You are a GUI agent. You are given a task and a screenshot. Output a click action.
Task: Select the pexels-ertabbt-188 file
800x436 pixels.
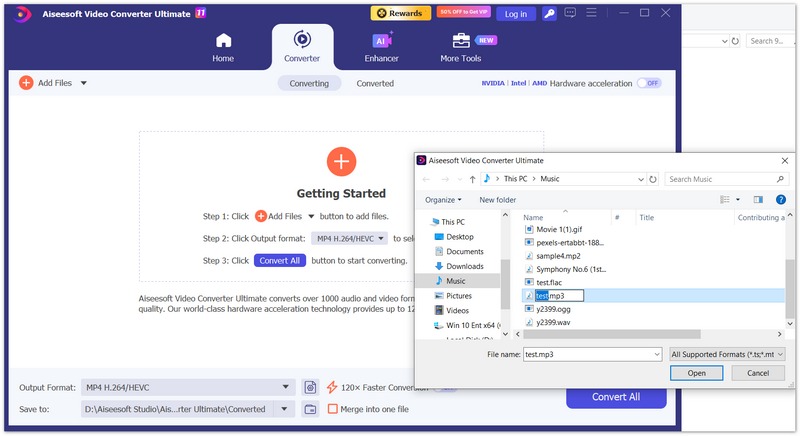[x=564, y=243]
